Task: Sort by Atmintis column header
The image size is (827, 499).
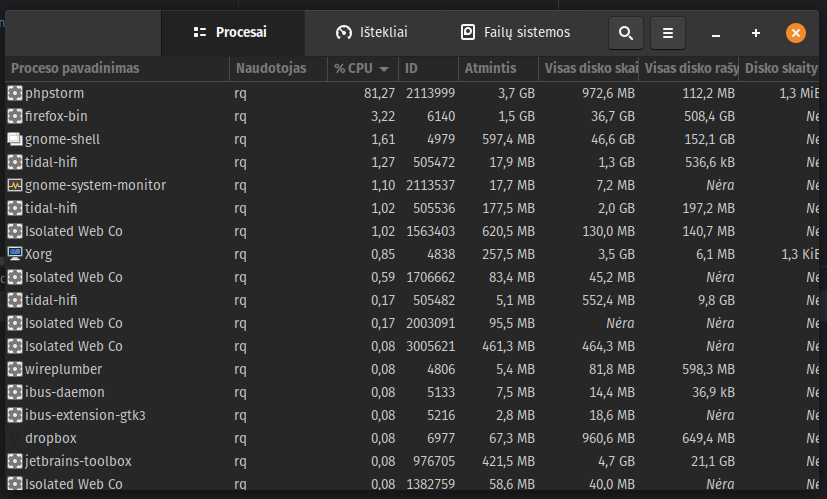Action: click(498, 69)
